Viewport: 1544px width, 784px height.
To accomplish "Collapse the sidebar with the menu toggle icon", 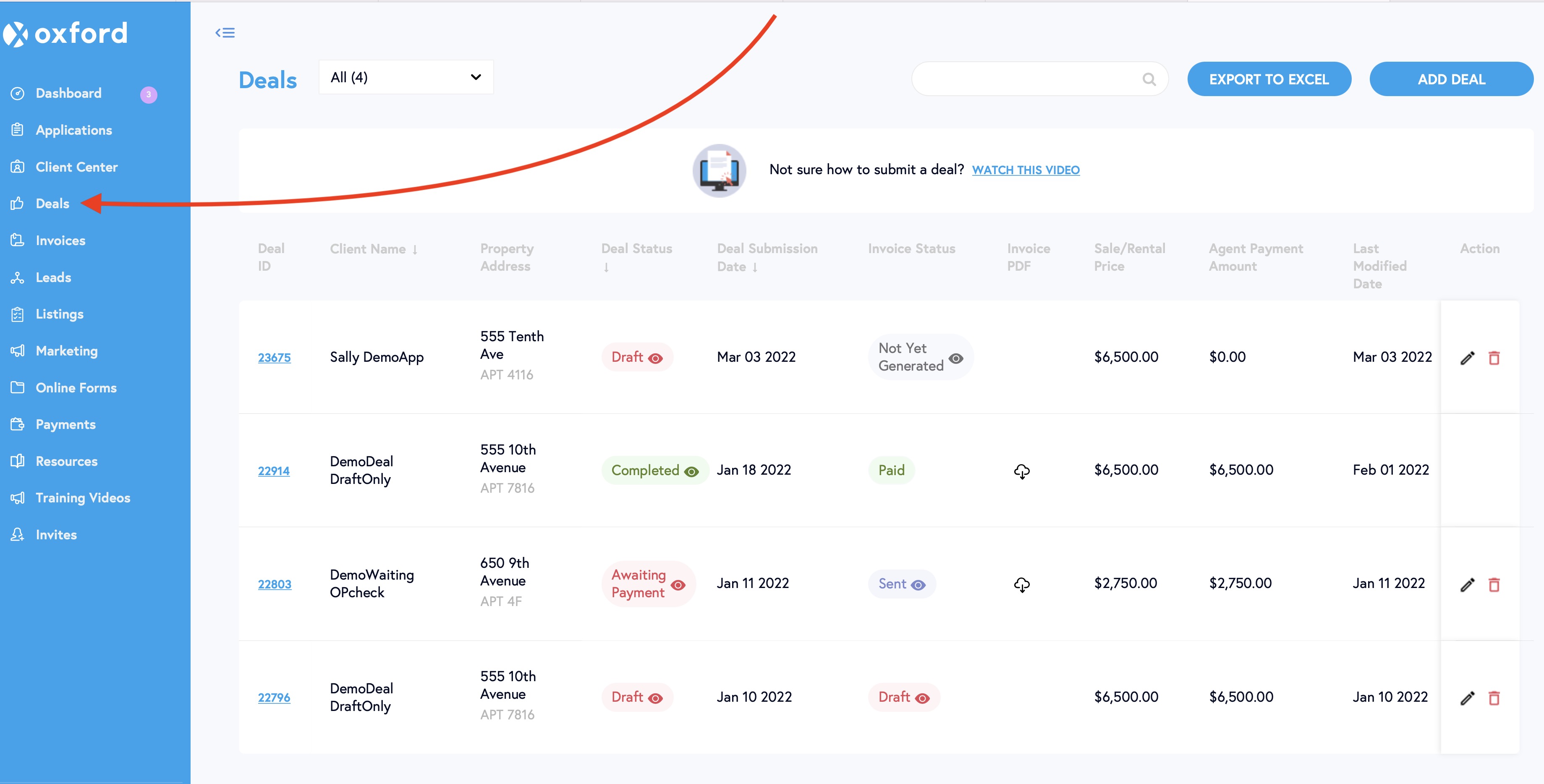I will (x=225, y=33).
